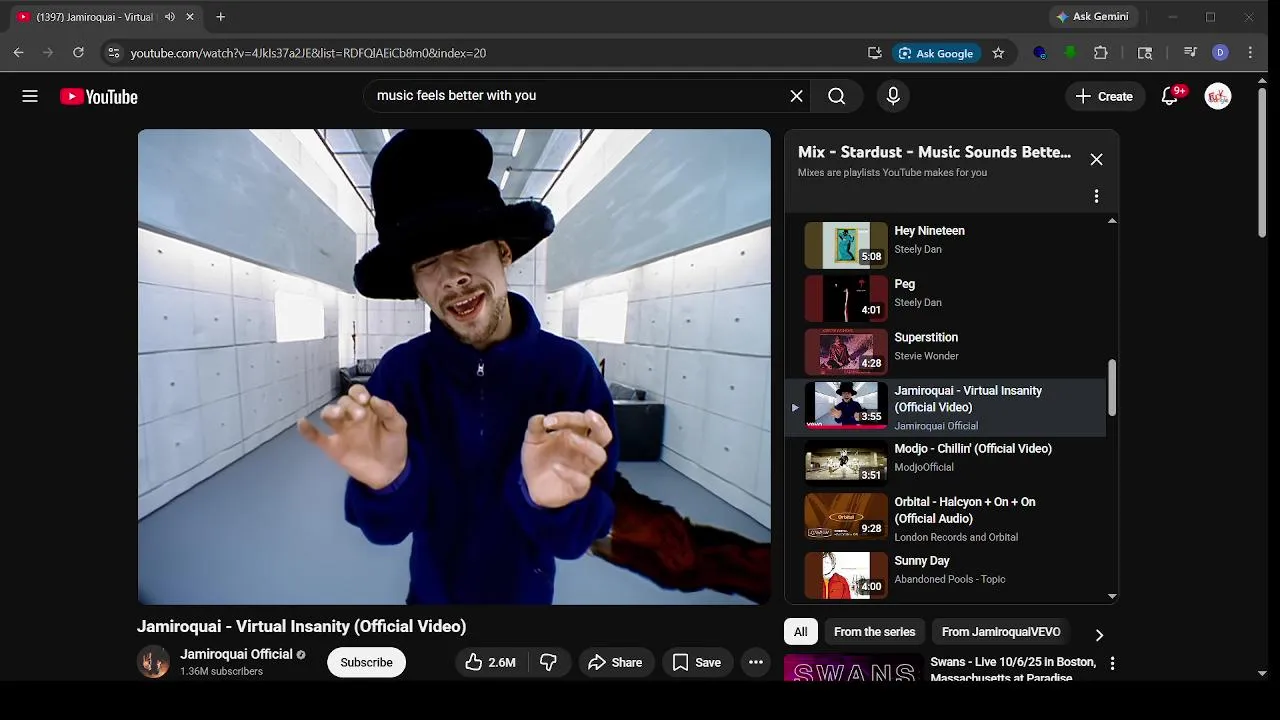Image resolution: width=1280 pixels, height=720 pixels.
Task: Open the Swans Live video title
Action: (x=1013, y=669)
